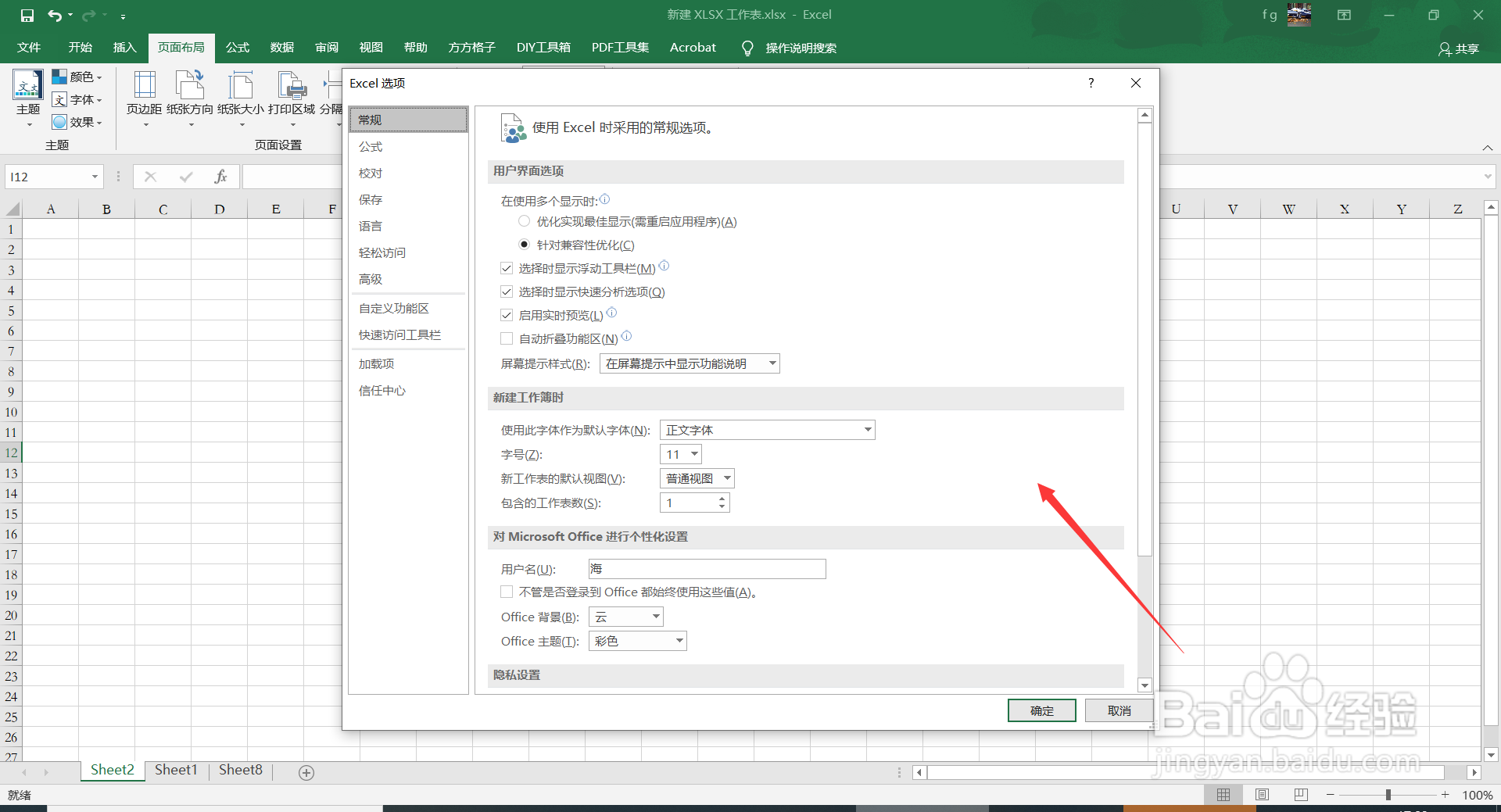Select the 效果 (Effects) icon

(77, 122)
